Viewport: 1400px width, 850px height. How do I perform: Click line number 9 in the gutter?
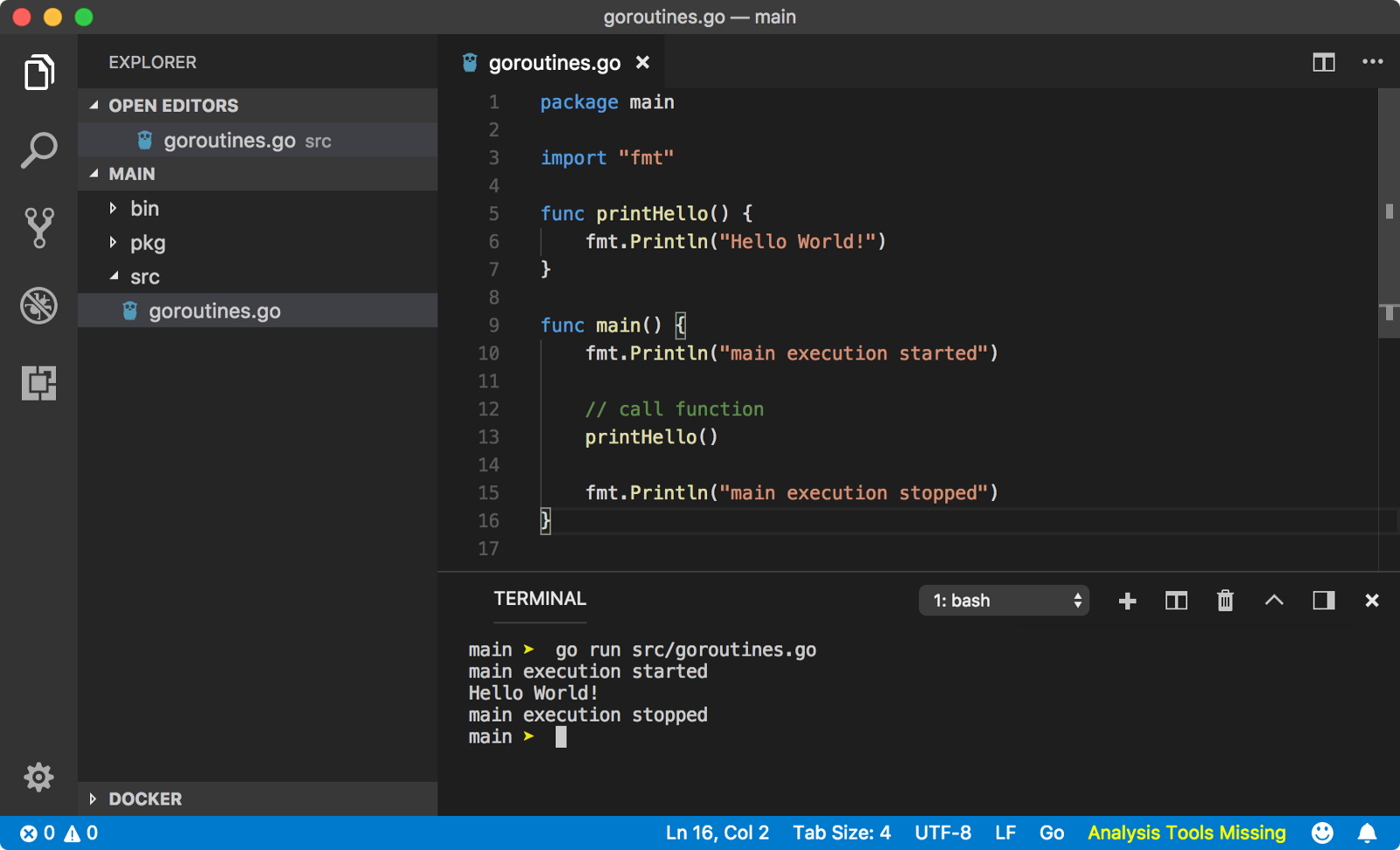[494, 325]
